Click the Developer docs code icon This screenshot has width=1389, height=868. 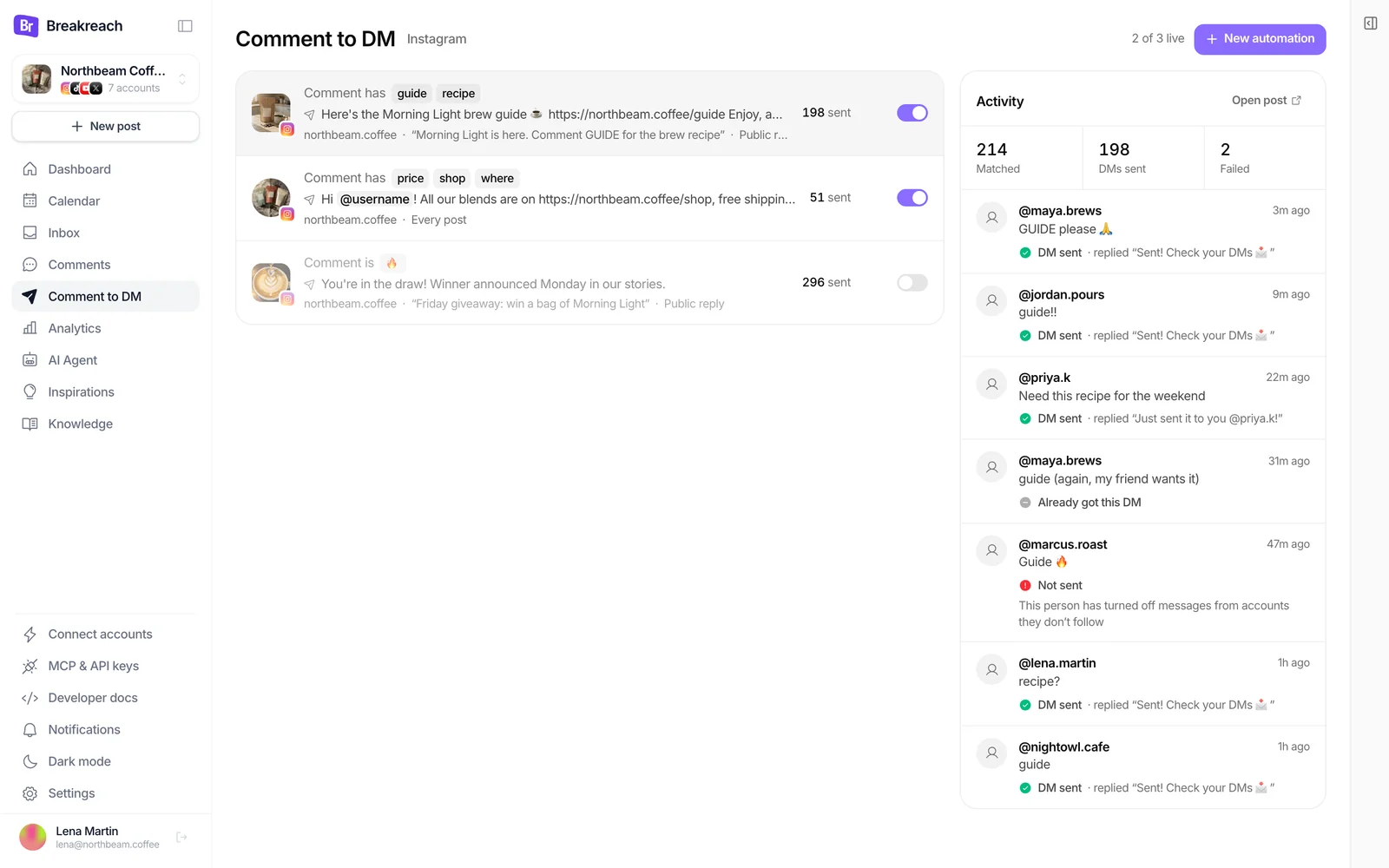[30, 698]
